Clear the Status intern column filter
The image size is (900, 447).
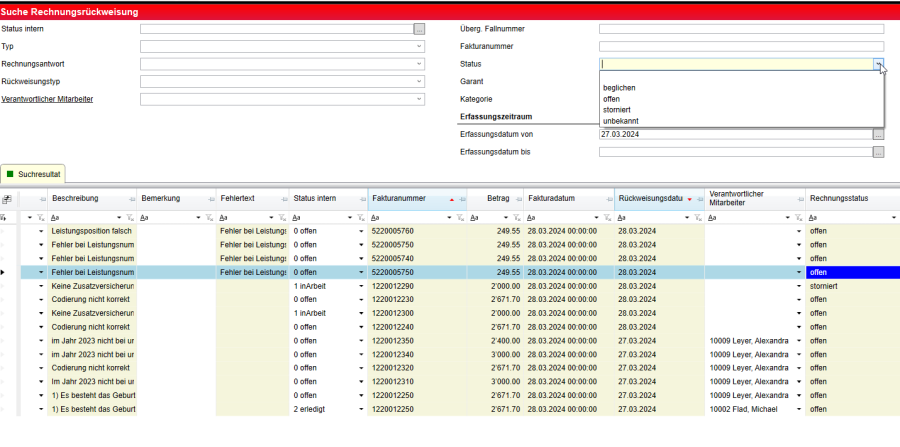(361, 217)
